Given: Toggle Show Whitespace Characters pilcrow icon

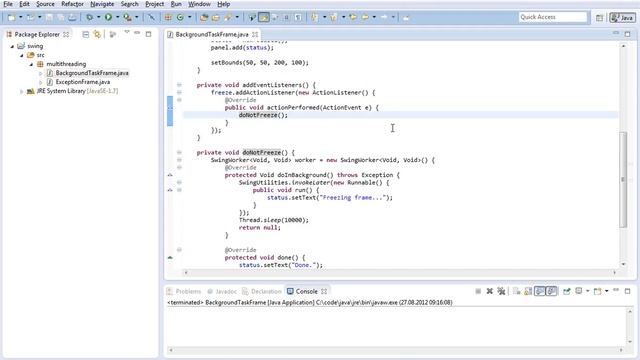Looking at the screenshot, I should pos(298,17).
